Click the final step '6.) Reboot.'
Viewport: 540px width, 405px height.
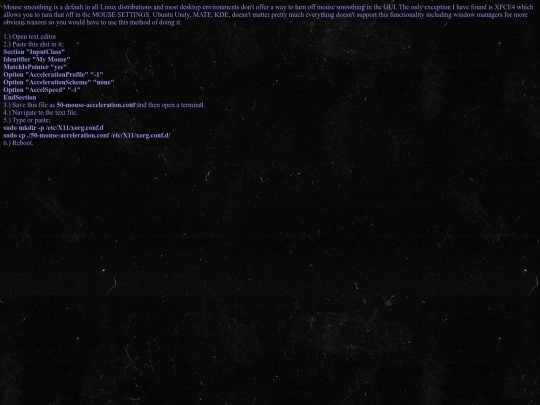[x=18, y=143]
